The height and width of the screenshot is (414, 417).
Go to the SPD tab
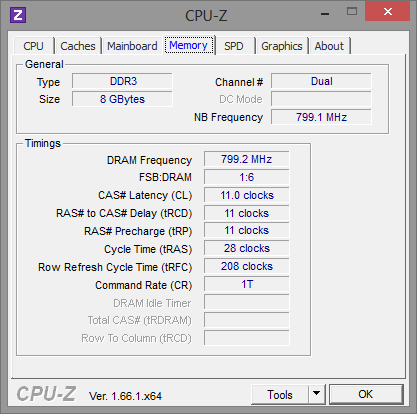click(x=234, y=46)
